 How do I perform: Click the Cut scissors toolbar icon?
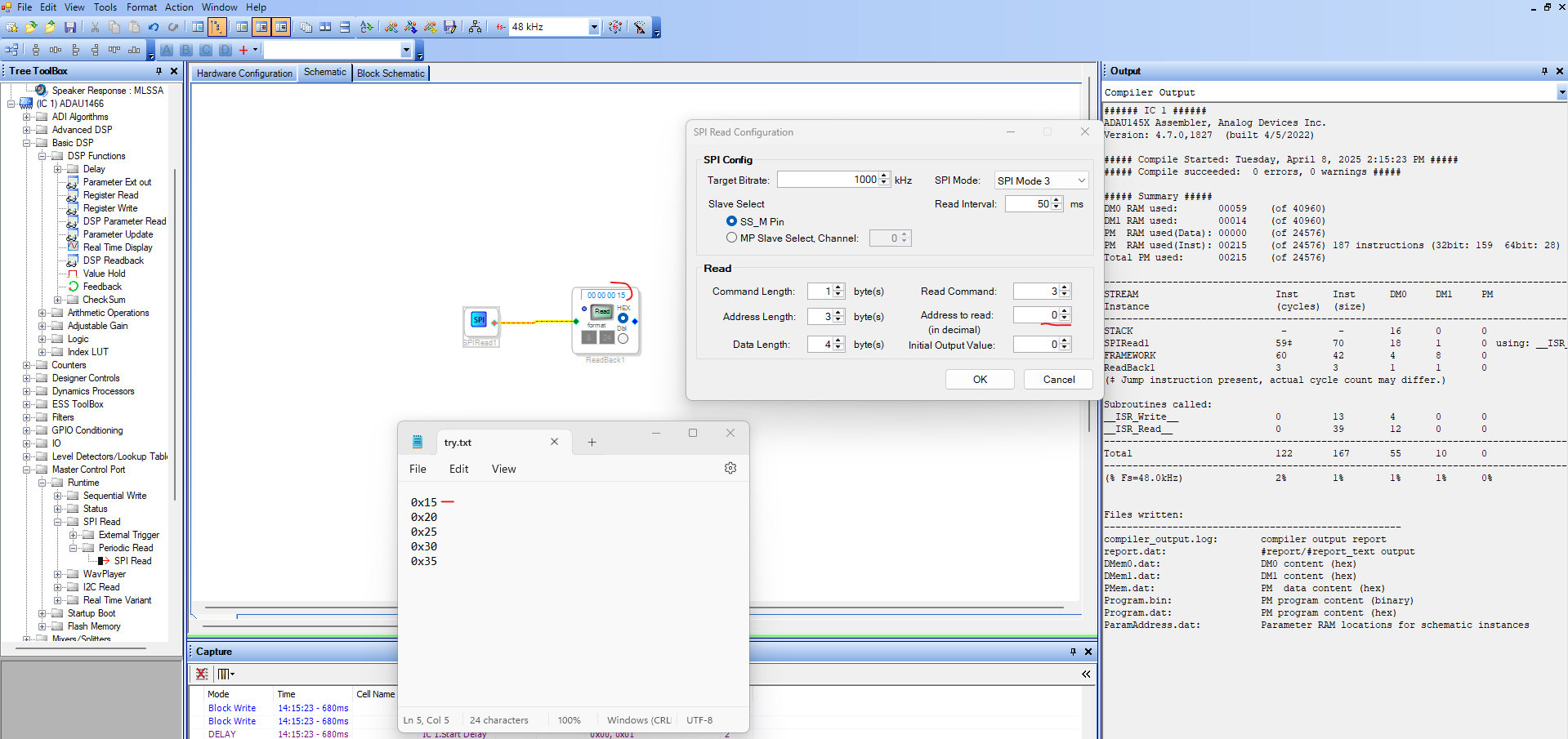(x=95, y=27)
